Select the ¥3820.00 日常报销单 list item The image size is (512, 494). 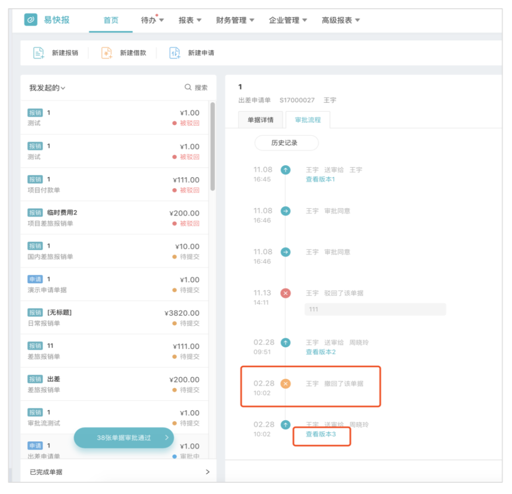(x=114, y=317)
